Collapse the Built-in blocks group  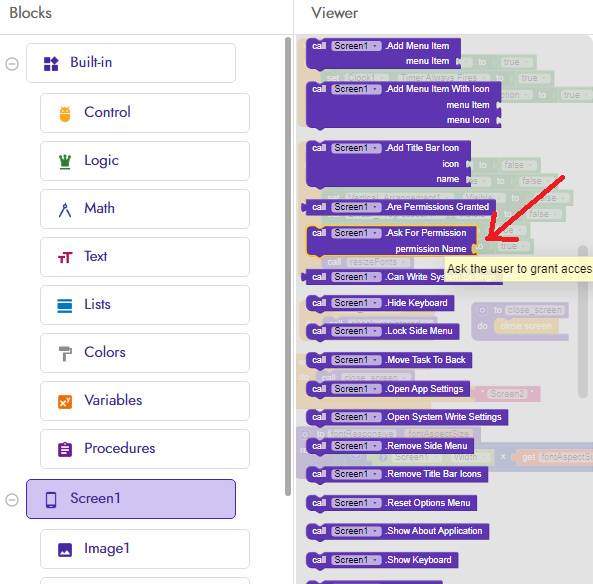[12, 64]
